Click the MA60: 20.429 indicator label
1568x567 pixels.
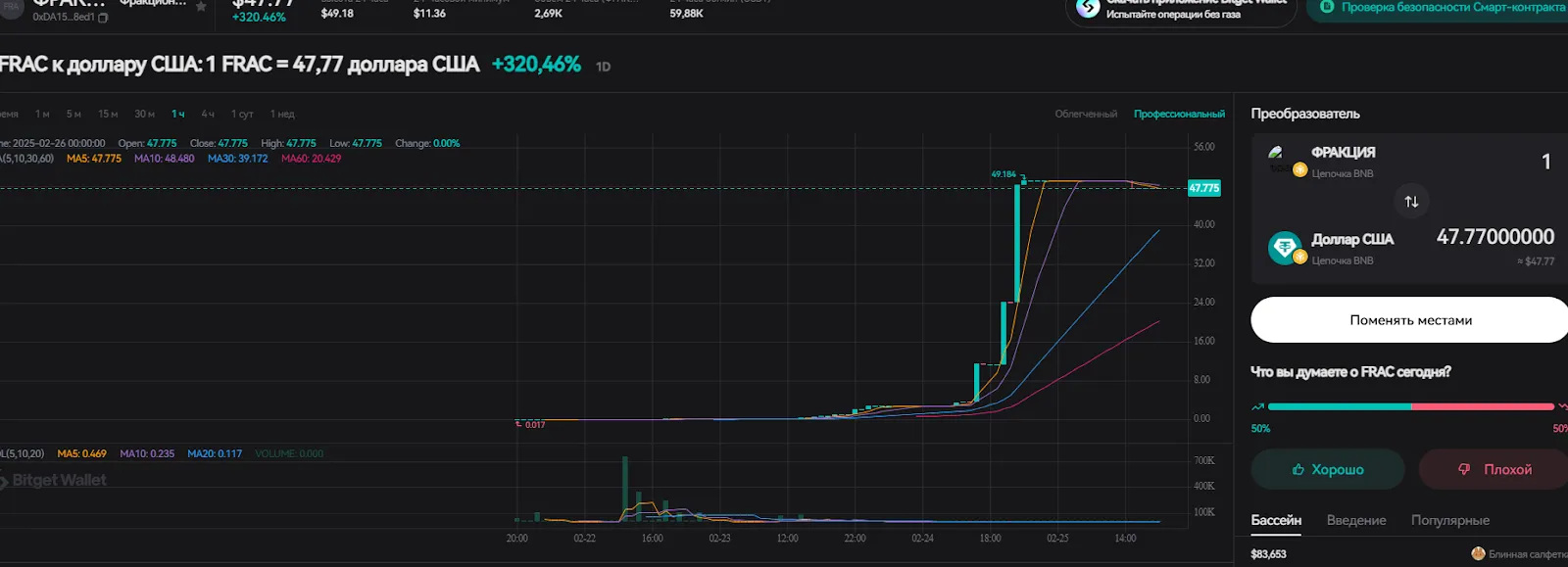(312, 159)
